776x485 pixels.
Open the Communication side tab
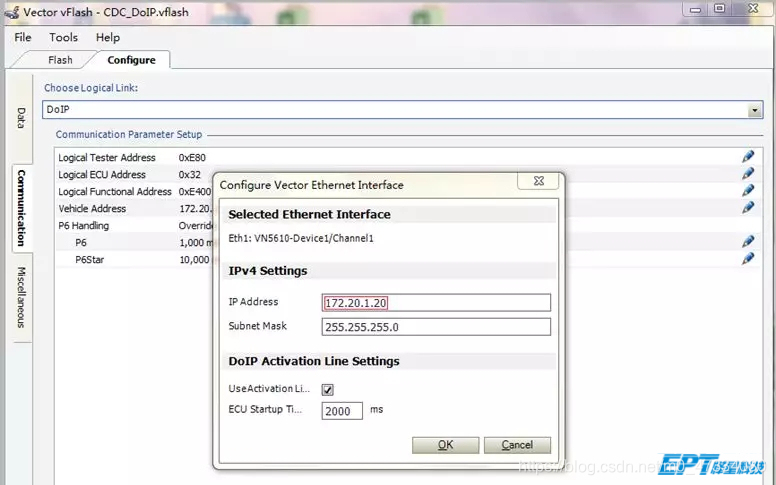21,208
